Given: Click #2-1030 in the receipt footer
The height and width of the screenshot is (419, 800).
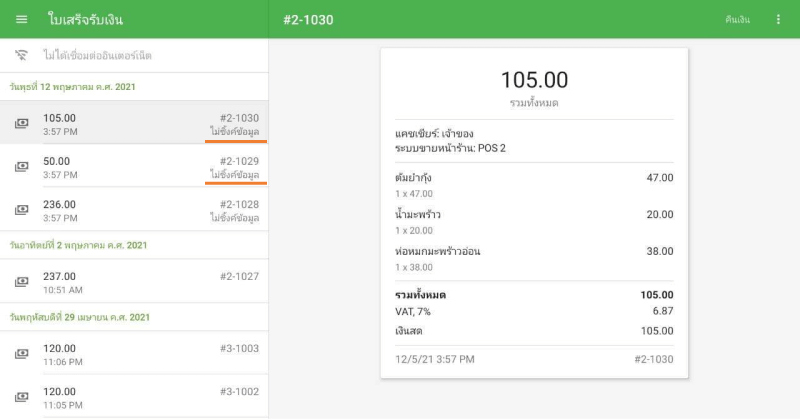Looking at the screenshot, I should (654, 359).
